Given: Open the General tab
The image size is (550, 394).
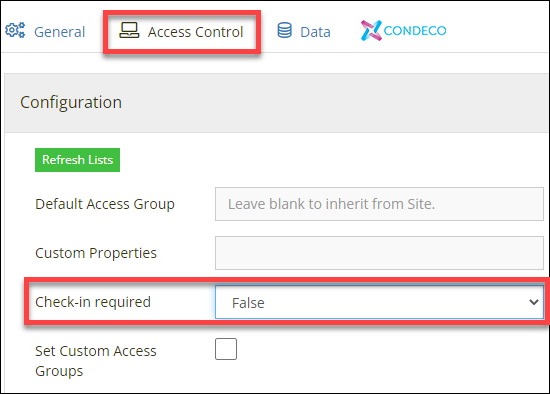Looking at the screenshot, I should coord(60,32).
